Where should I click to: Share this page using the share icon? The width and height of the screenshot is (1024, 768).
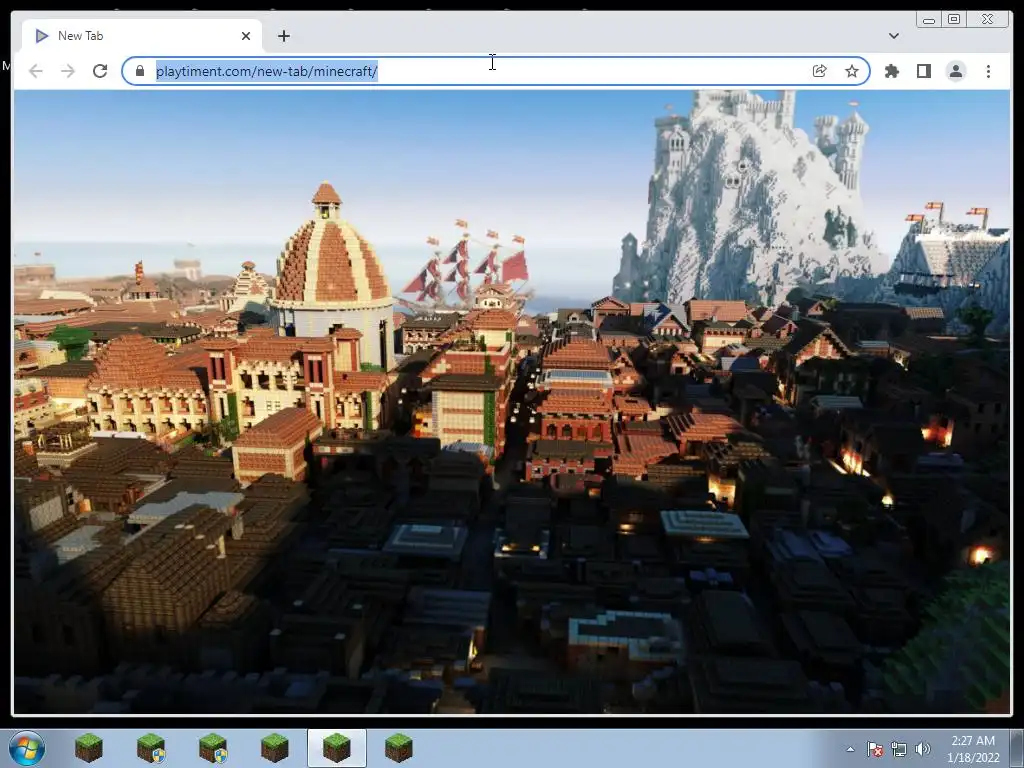click(819, 71)
